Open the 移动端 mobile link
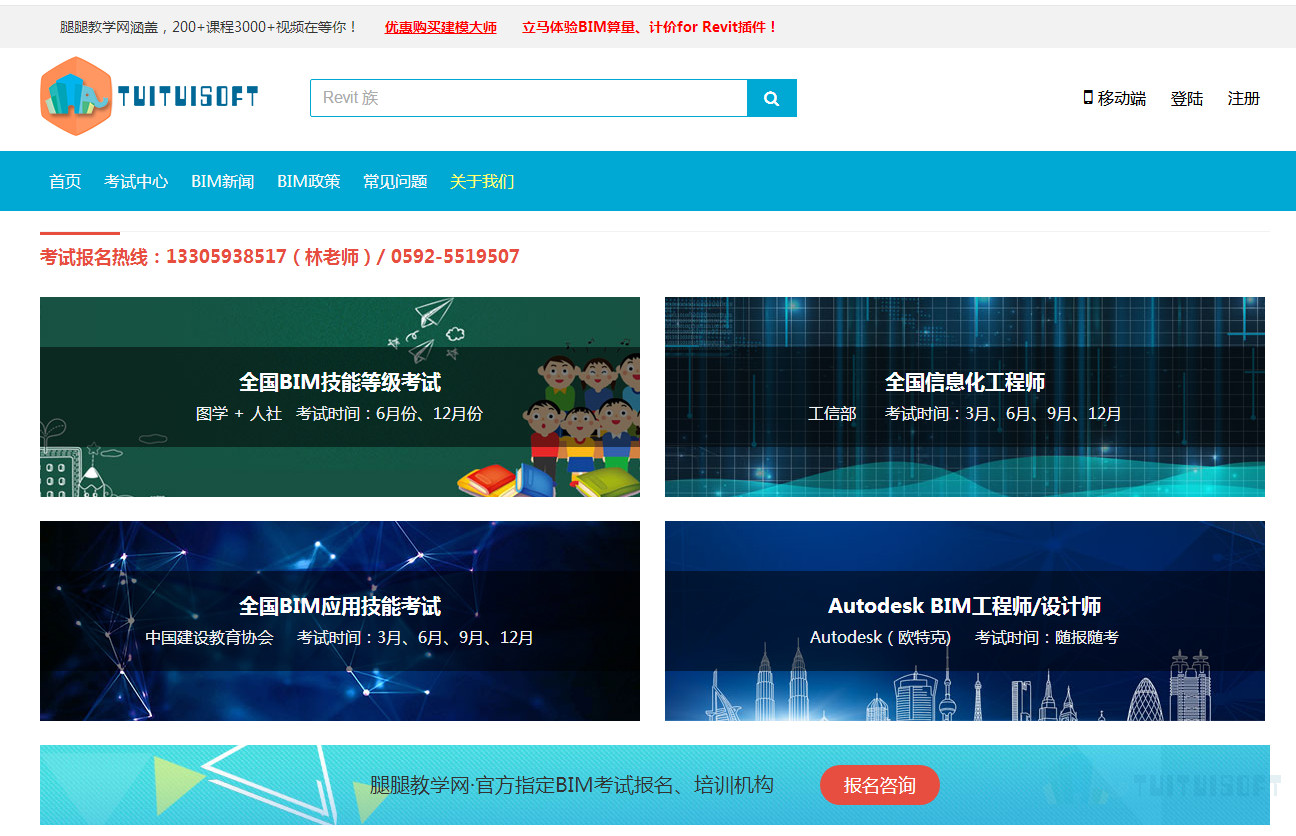 pos(1121,98)
